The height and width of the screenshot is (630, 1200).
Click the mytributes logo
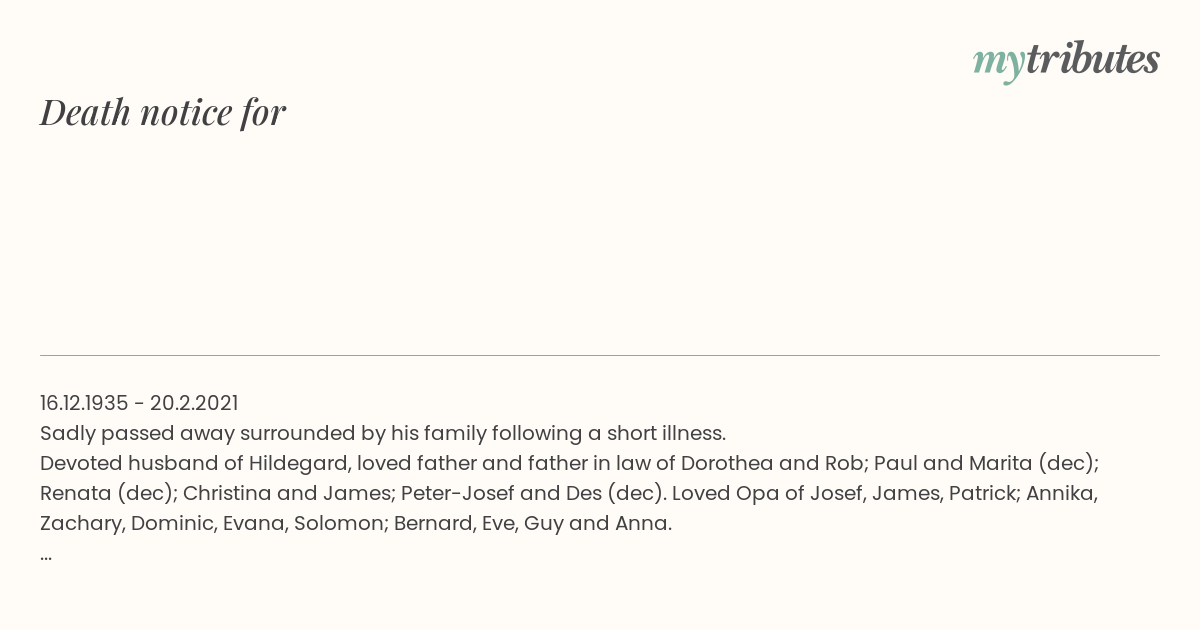pyautogui.click(x=1066, y=61)
